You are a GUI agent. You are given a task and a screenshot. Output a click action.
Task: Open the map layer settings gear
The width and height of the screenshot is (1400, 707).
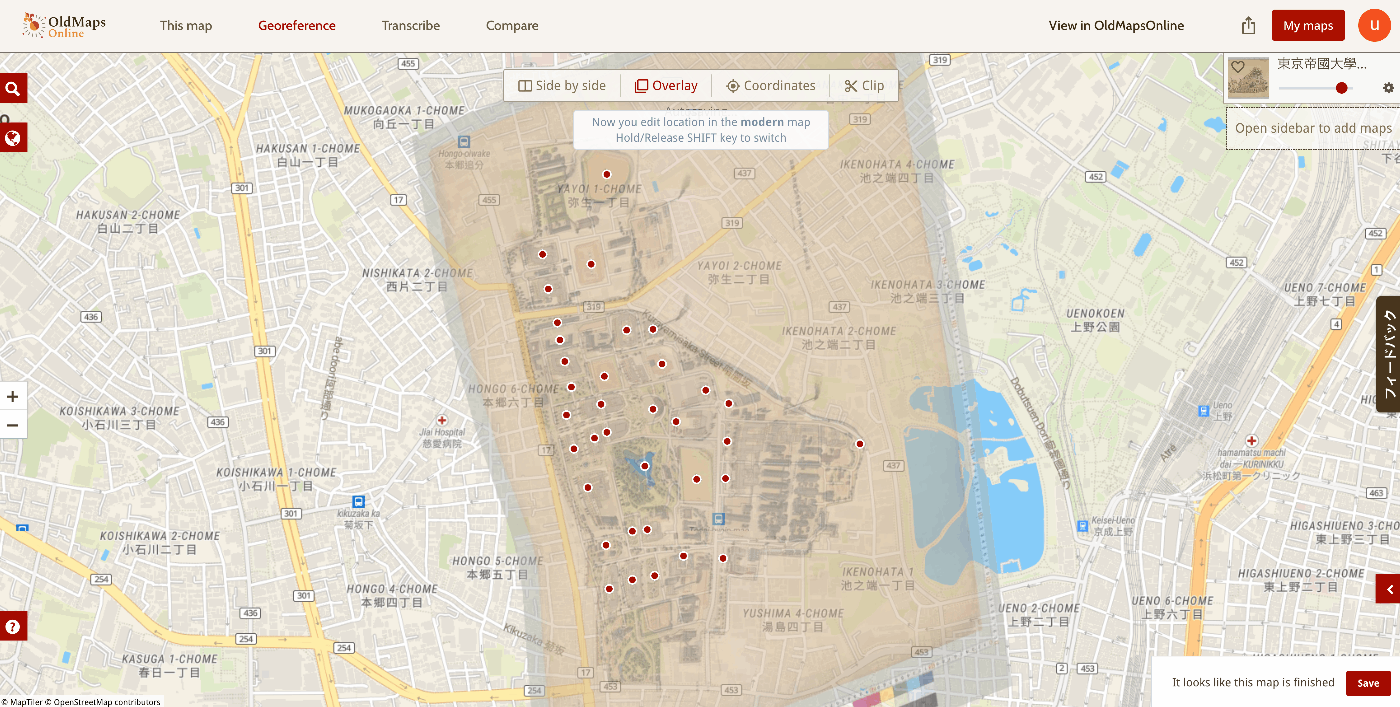(1388, 88)
